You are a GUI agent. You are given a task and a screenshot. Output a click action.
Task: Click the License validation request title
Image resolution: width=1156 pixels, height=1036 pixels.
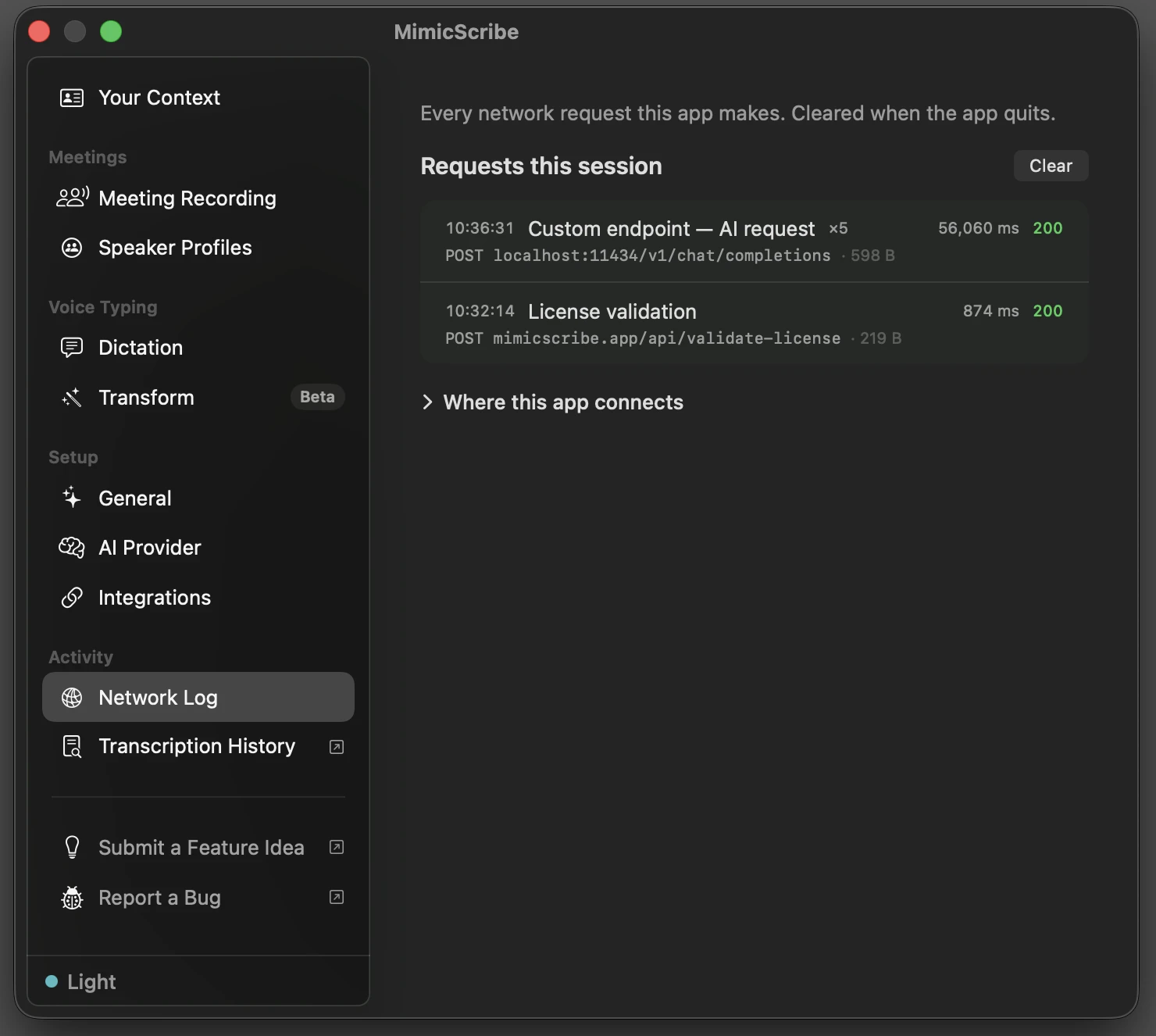click(612, 312)
